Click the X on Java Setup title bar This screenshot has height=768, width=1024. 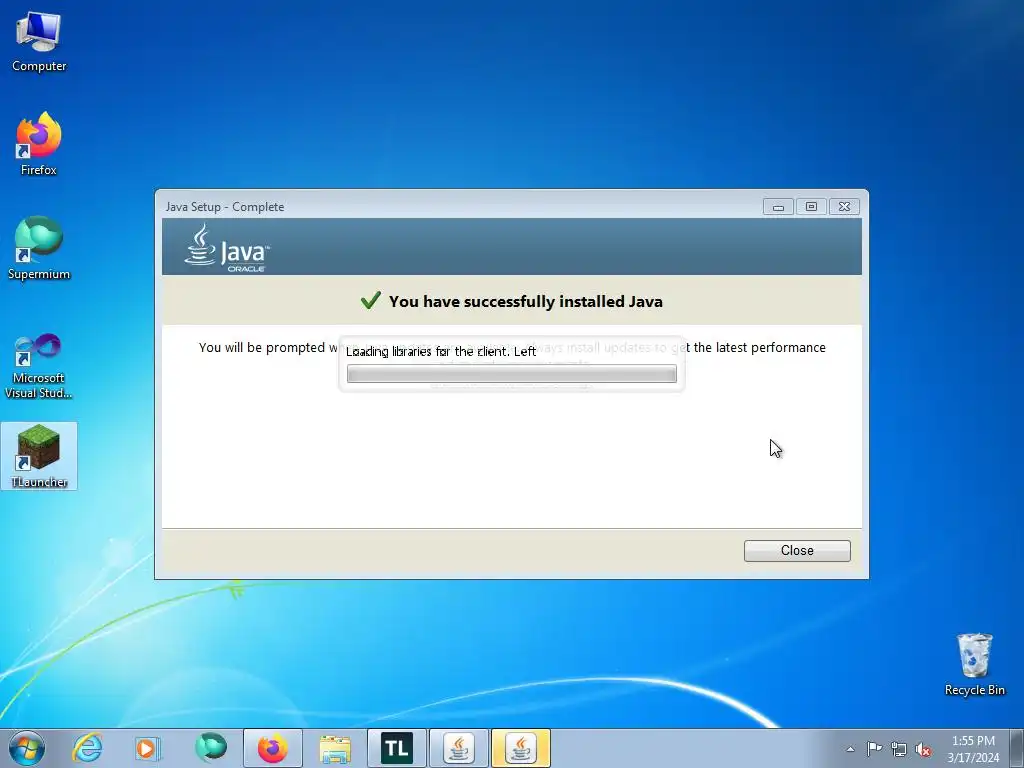[x=844, y=206]
